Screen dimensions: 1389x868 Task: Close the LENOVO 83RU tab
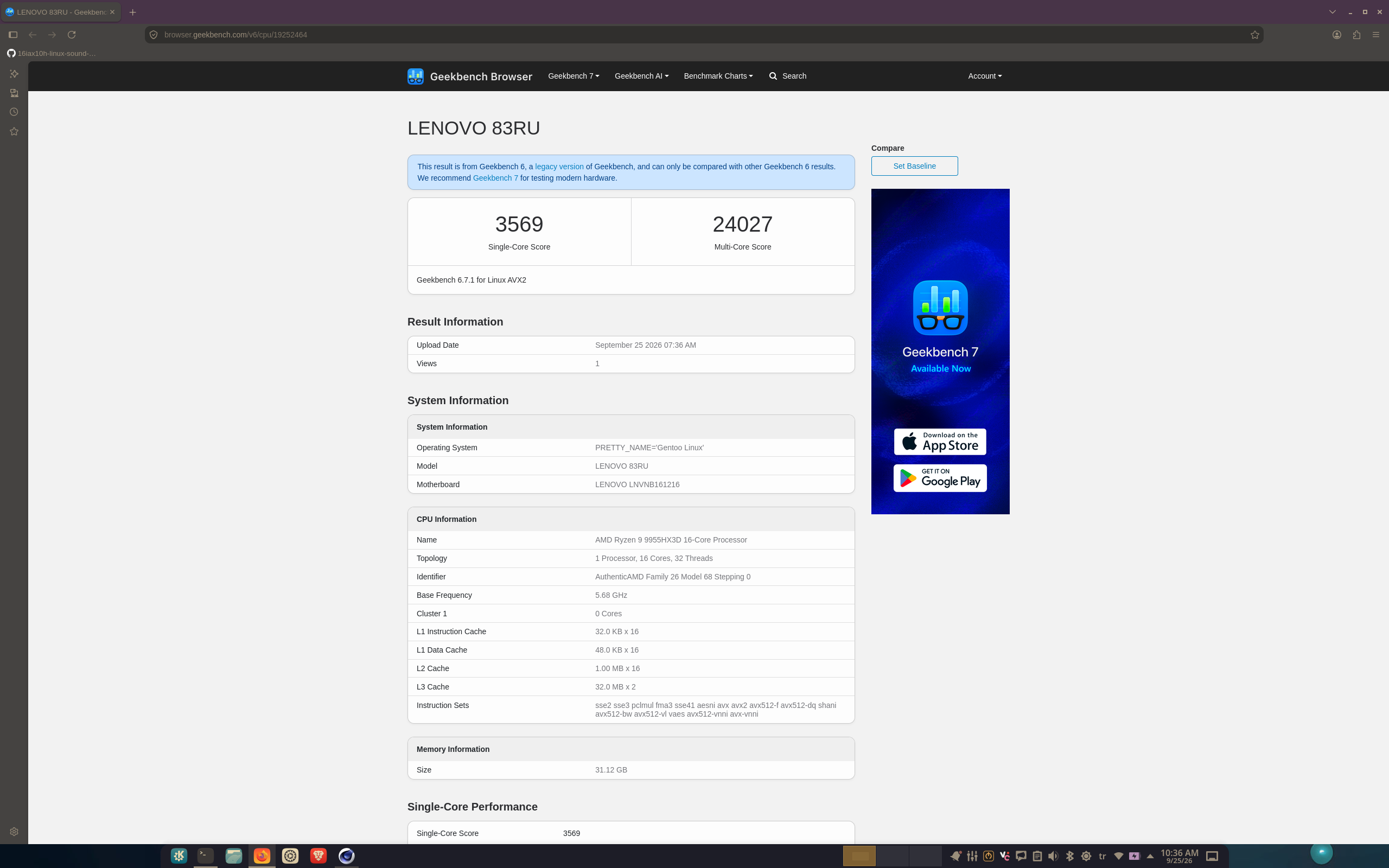(112, 12)
